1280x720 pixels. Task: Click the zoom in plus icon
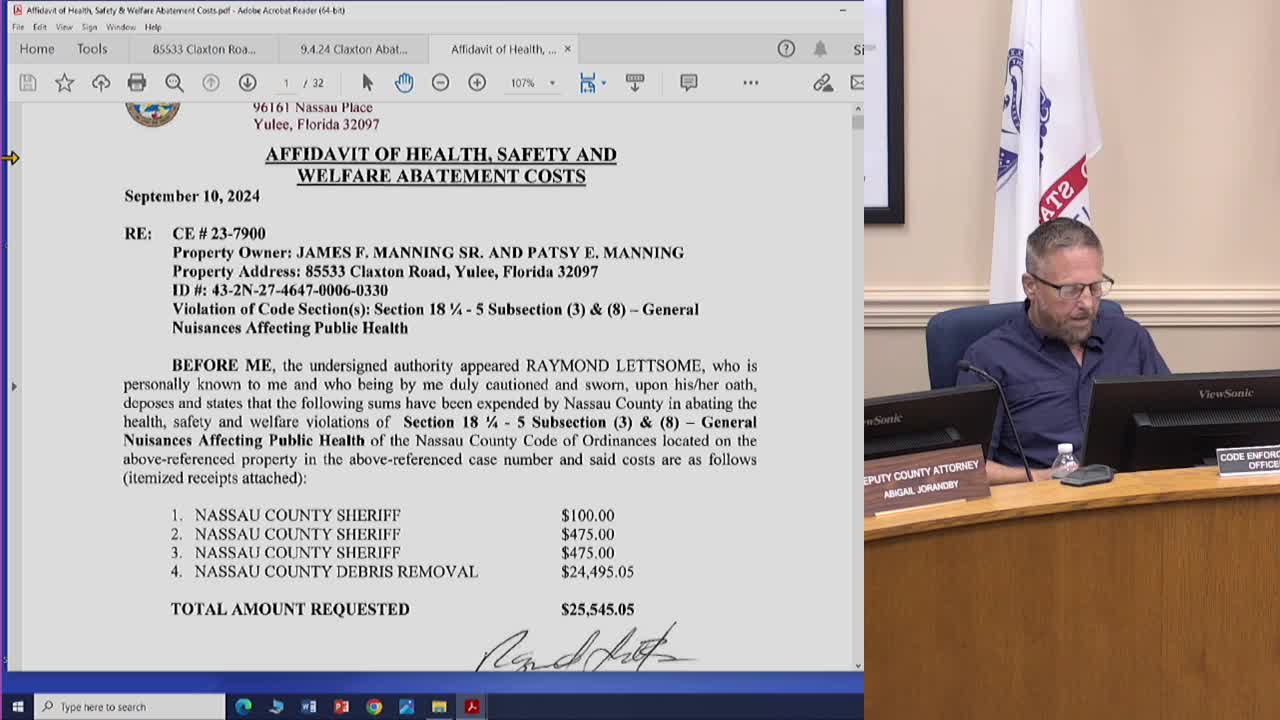[477, 83]
